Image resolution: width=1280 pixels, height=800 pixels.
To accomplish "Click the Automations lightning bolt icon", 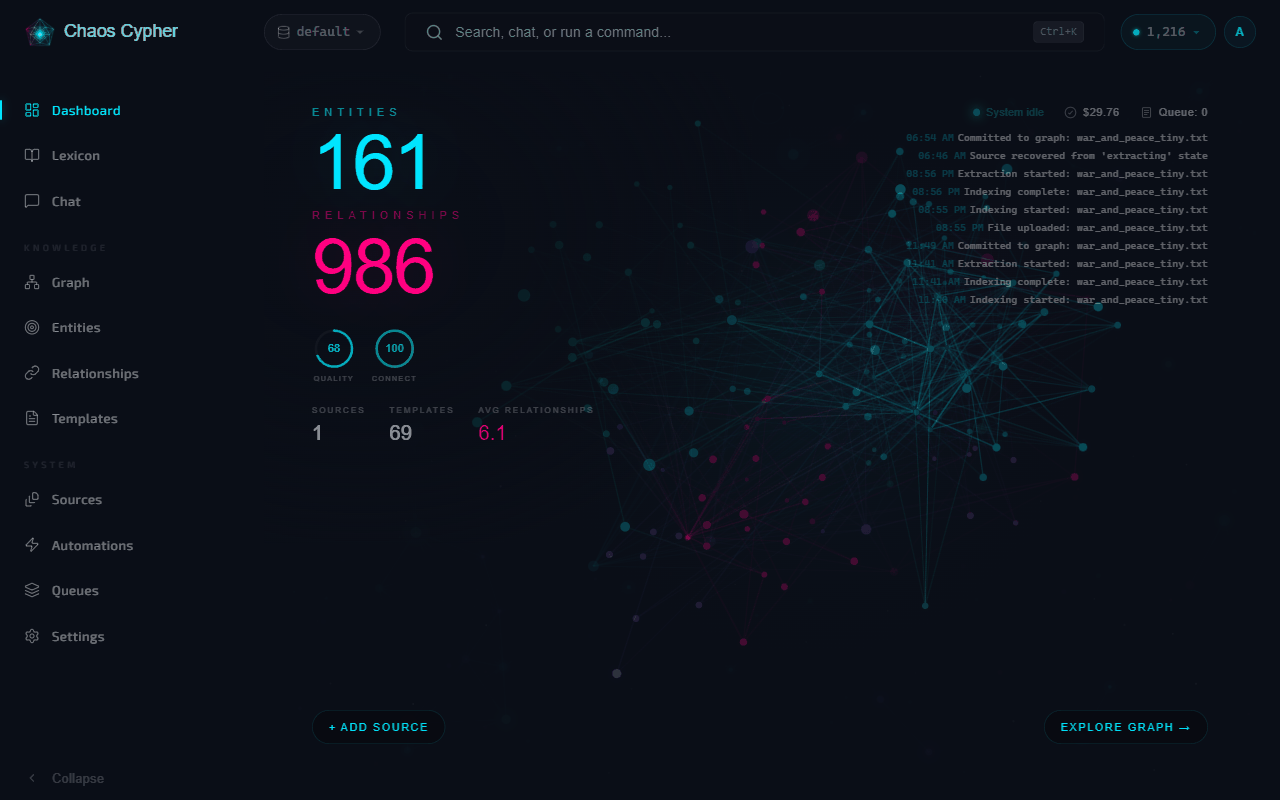I will point(32,545).
